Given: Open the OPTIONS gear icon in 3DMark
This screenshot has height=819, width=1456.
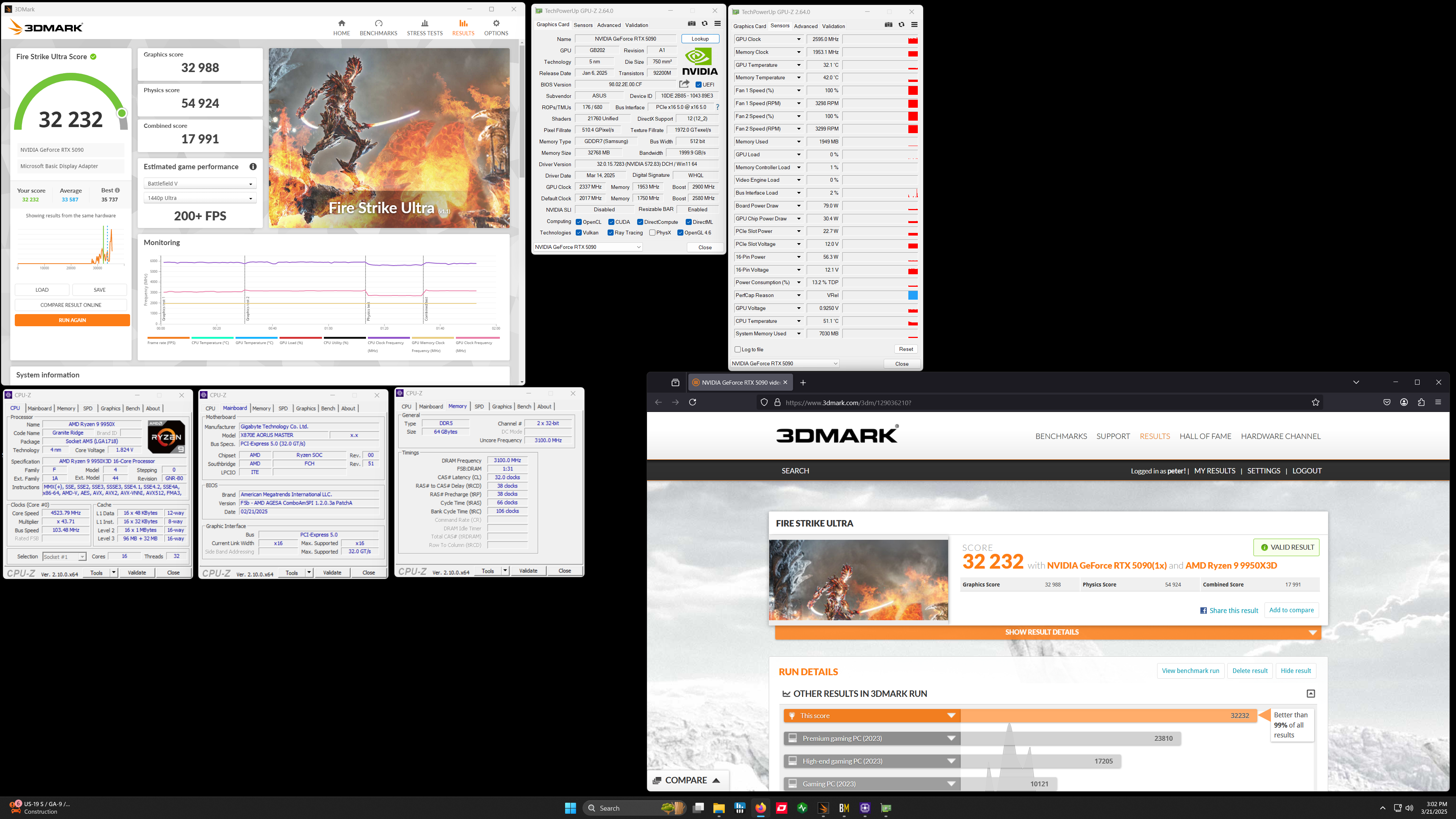Looking at the screenshot, I should tap(496, 23).
